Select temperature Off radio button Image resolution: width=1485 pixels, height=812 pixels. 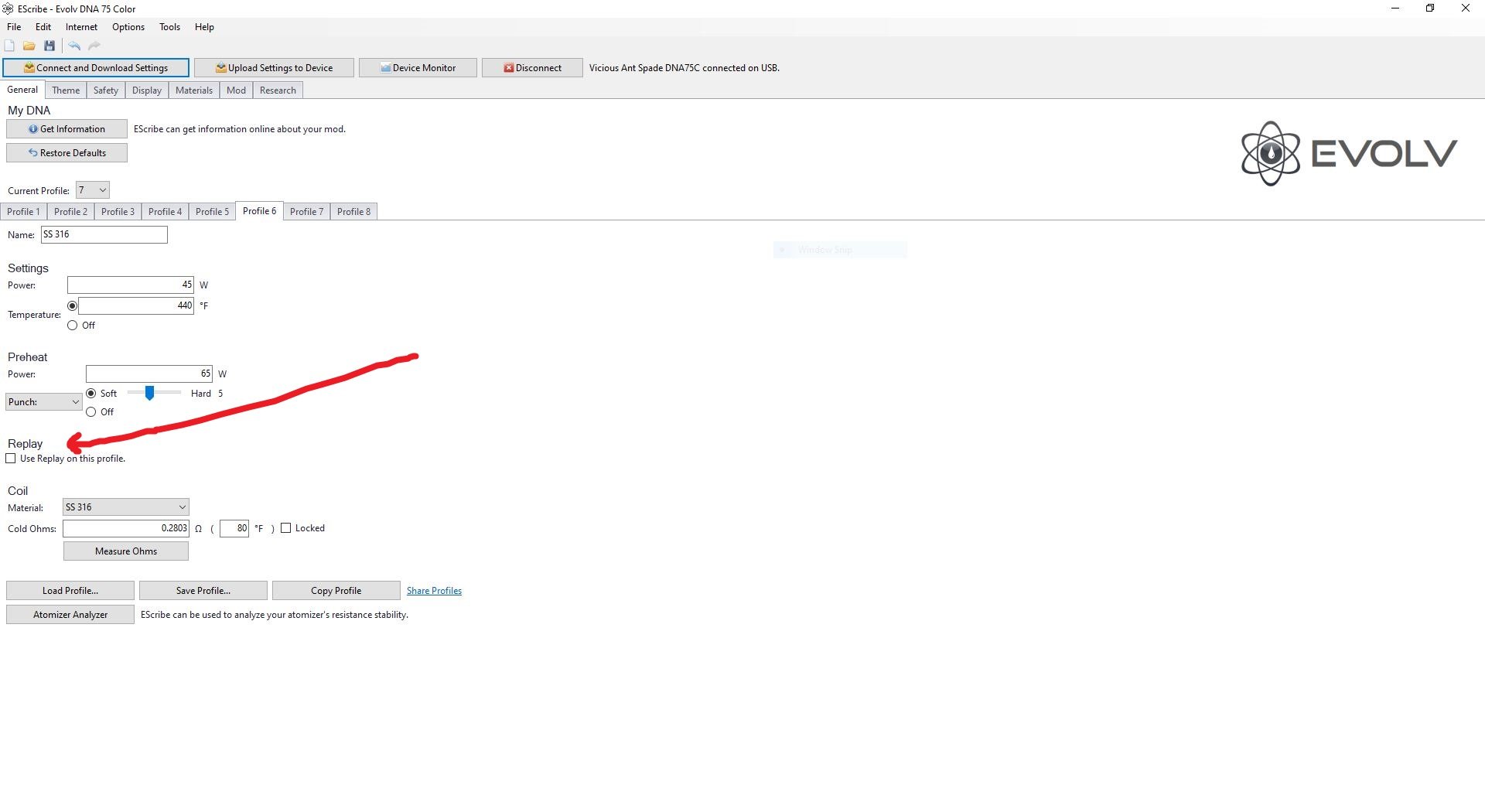pos(73,326)
